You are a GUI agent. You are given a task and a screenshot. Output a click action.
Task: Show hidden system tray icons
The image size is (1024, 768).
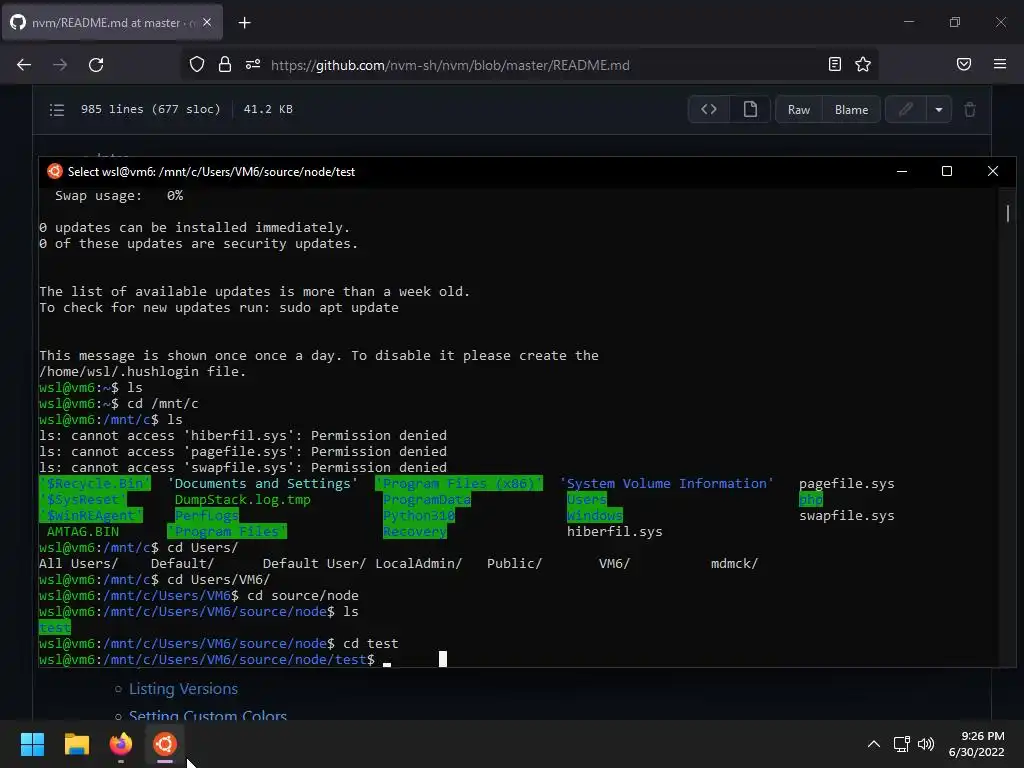click(874, 744)
